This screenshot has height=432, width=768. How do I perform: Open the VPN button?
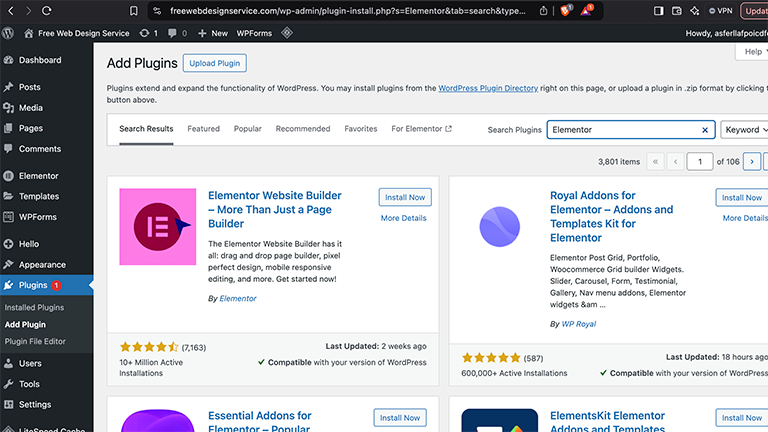[x=720, y=11]
